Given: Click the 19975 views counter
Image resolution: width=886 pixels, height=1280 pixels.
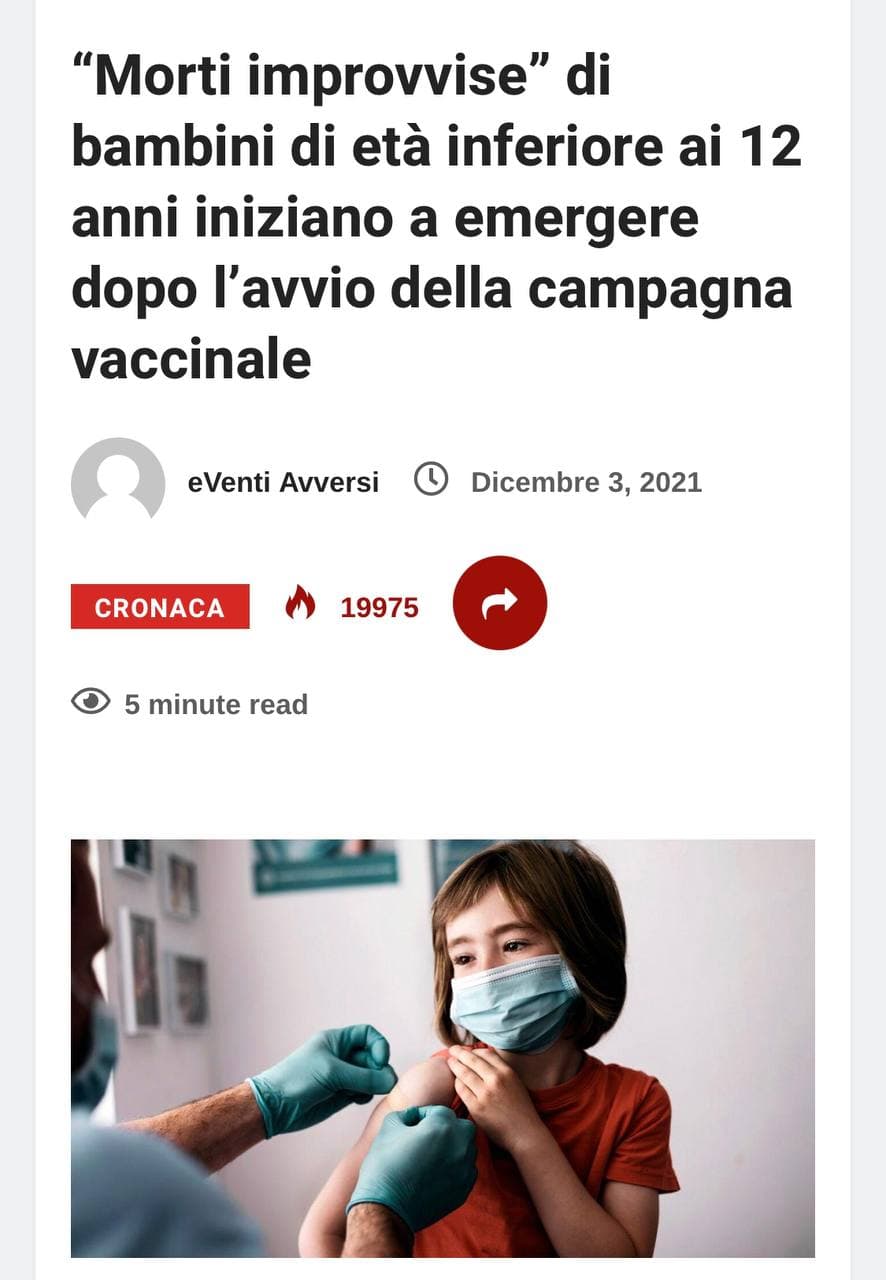Looking at the screenshot, I should click(x=379, y=607).
